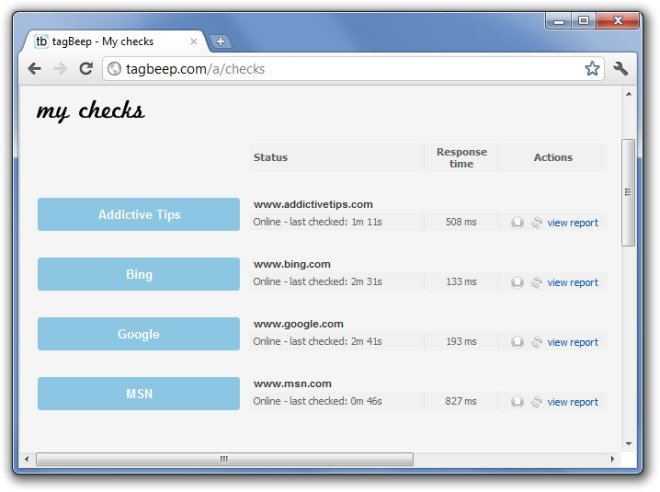660x492 pixels.
Task: Click the Actions column header
Action: pyautogui.click(x=553, y=157)
